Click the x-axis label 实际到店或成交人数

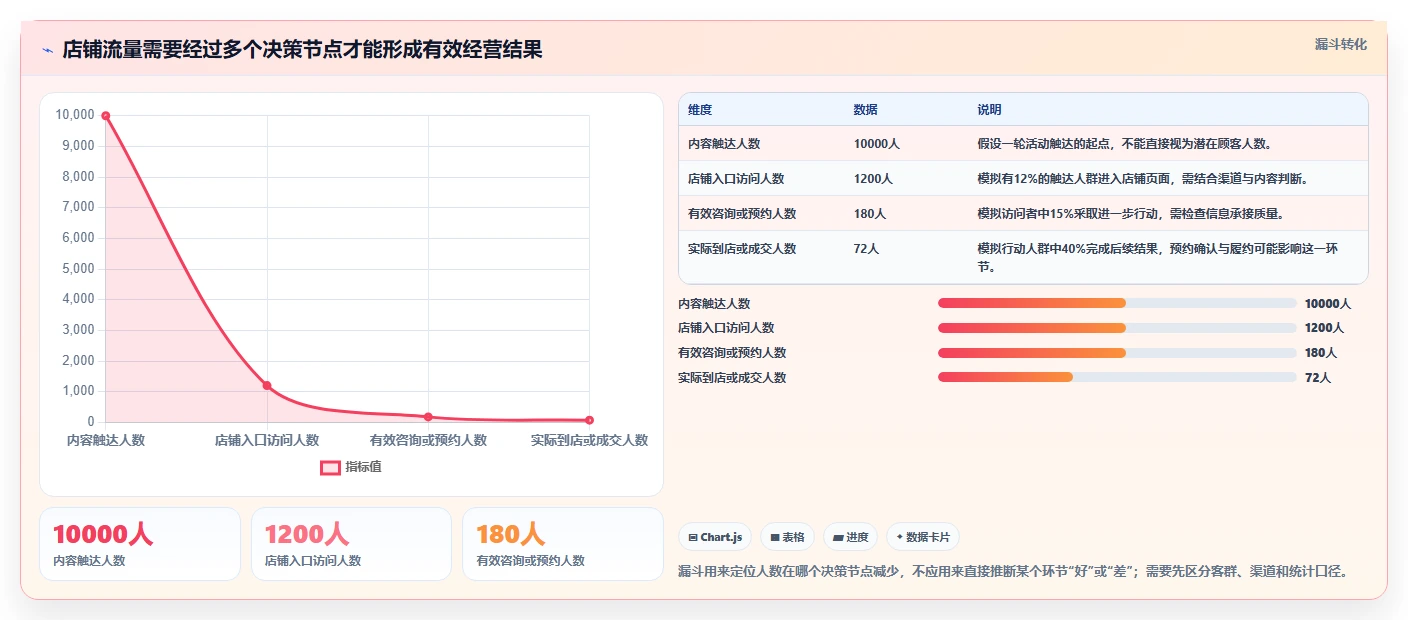(x=589, y=440)
